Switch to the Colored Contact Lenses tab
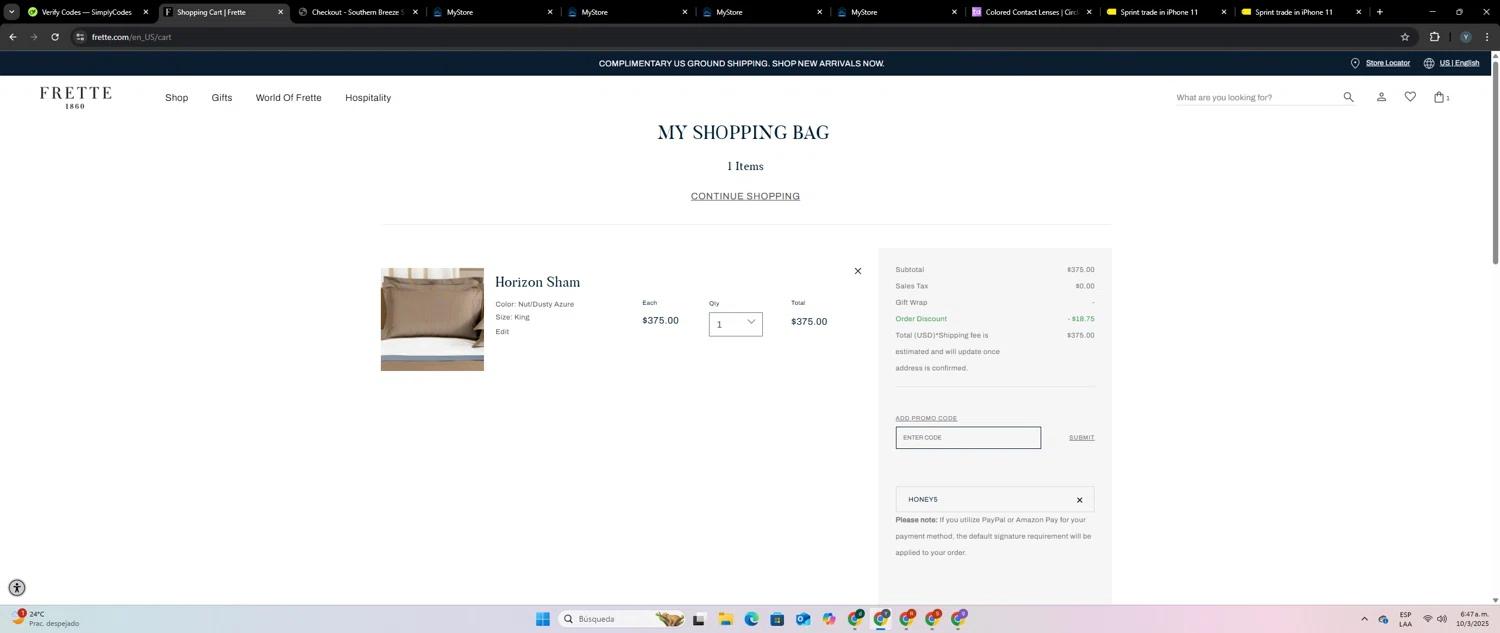This screenshot has width=1500, height=633. tap(1030, 12)
